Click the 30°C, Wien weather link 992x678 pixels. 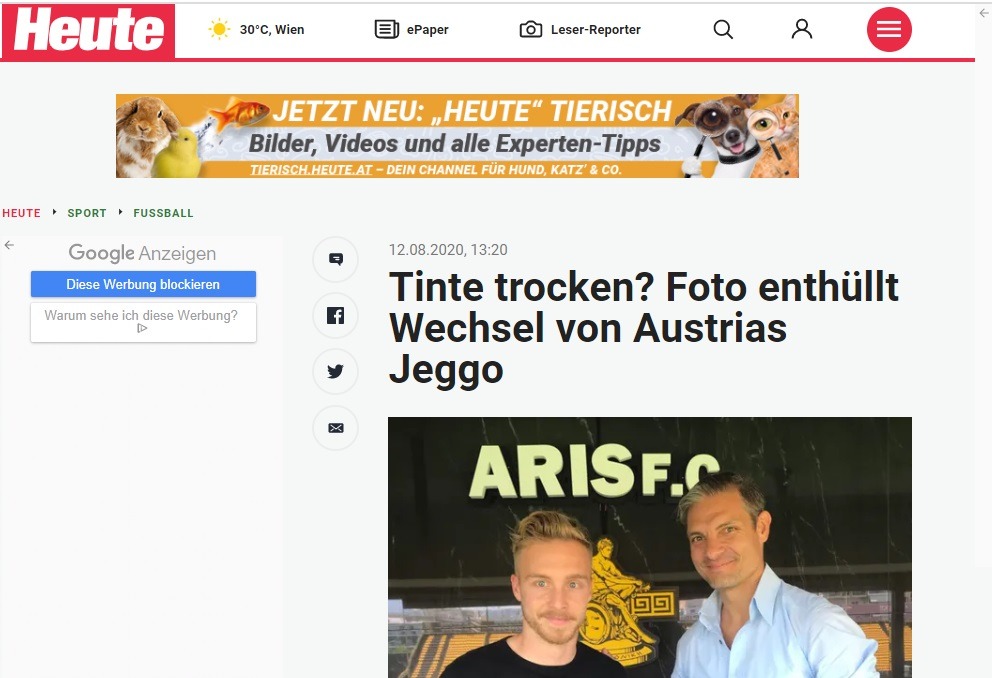pos(272,29)
